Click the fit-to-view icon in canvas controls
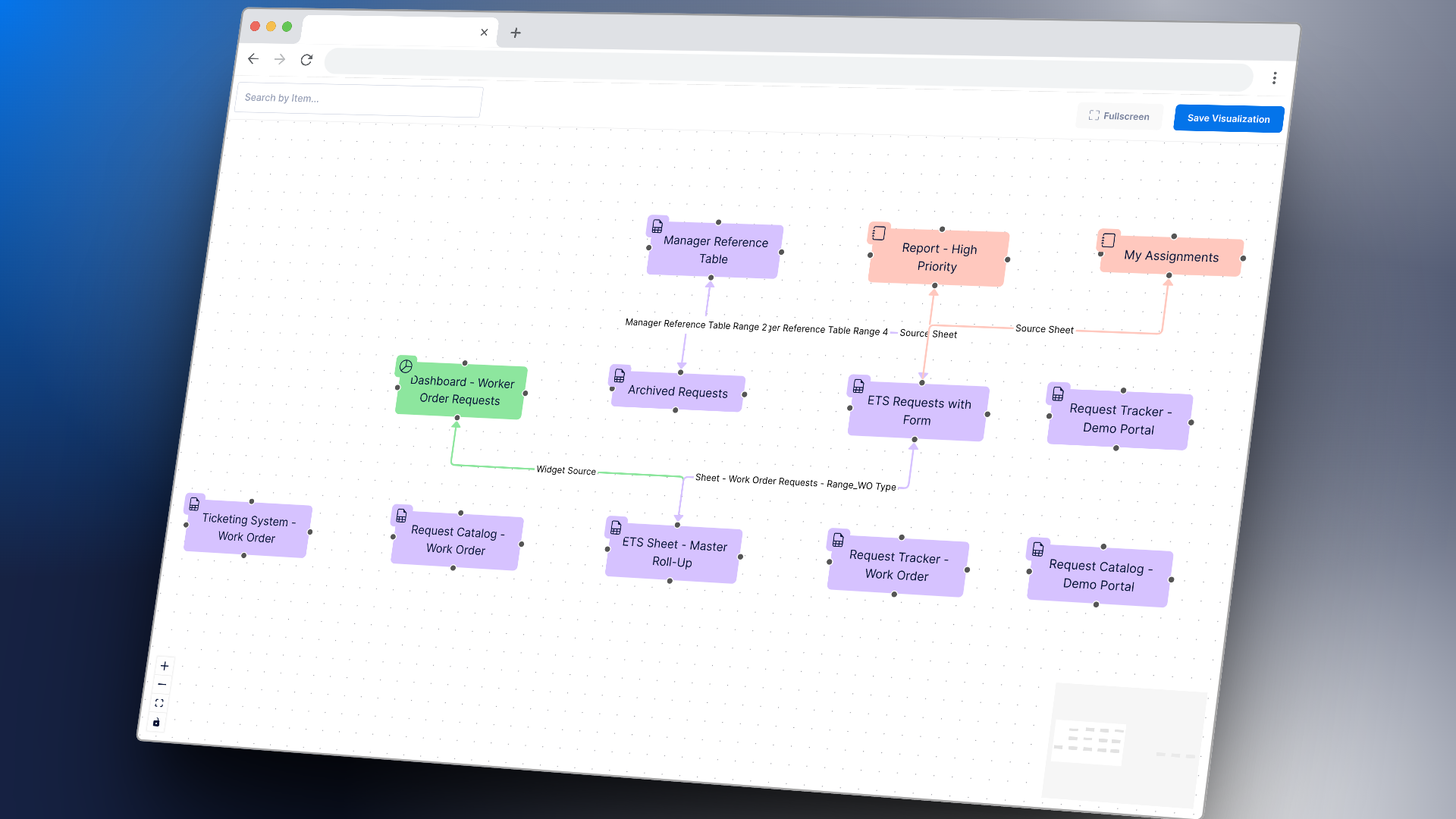Screen dimensions: 1456x819 click(159, 702)
